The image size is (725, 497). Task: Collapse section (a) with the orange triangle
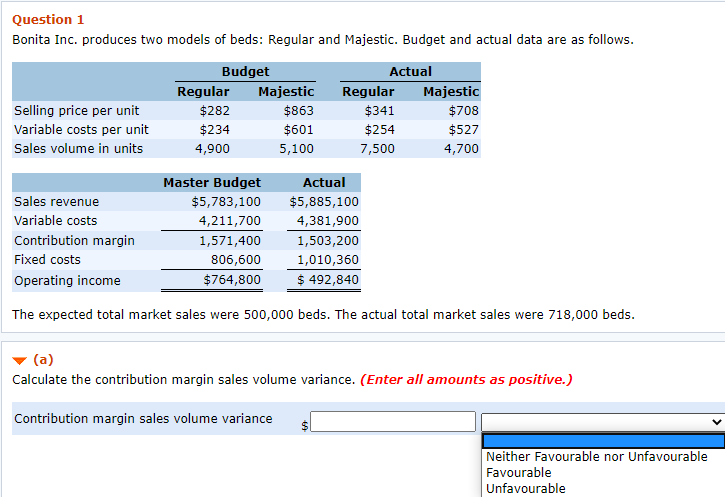coord(19,361)
